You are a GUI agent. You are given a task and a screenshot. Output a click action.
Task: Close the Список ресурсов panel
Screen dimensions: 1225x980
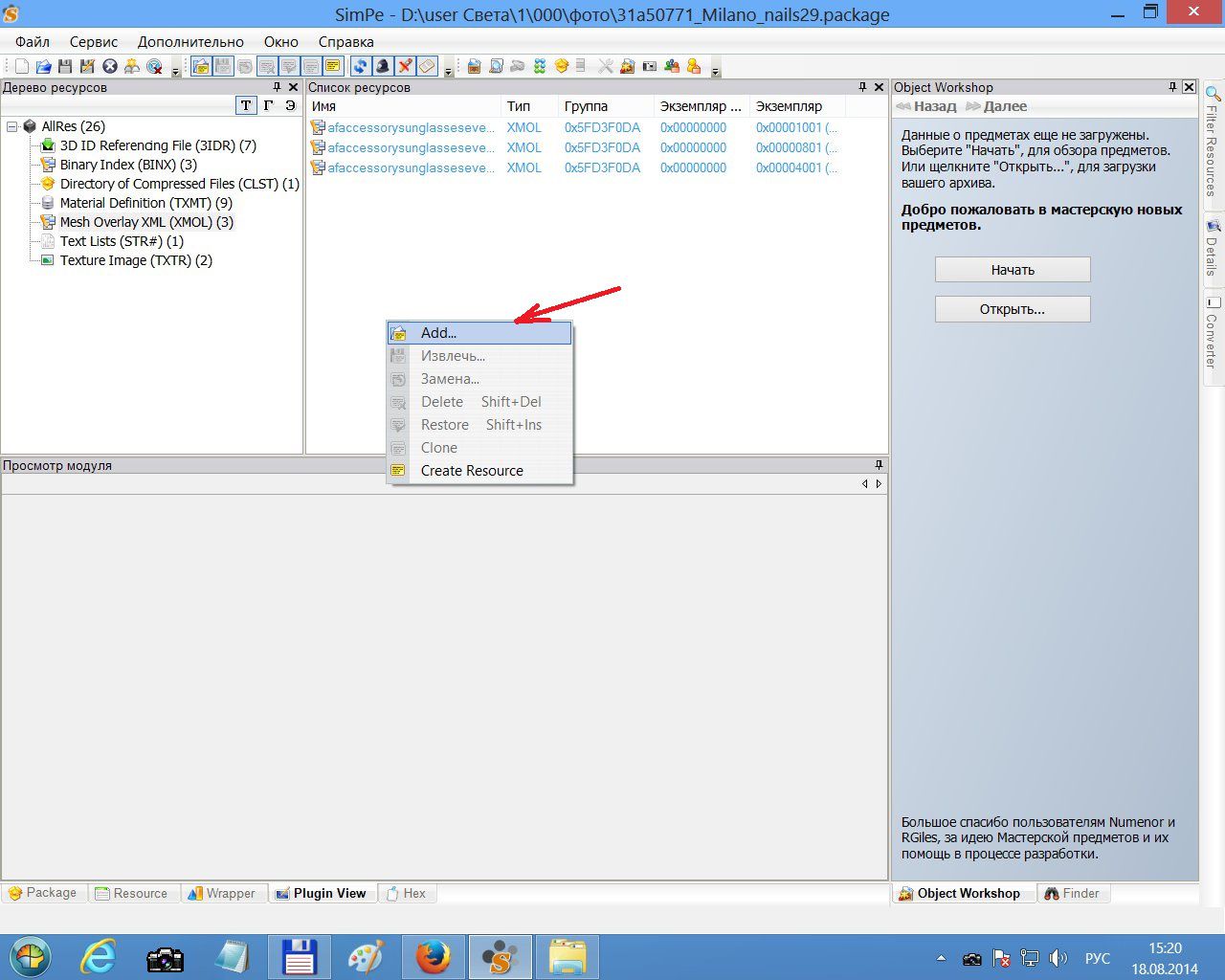(x=879, y=87)
